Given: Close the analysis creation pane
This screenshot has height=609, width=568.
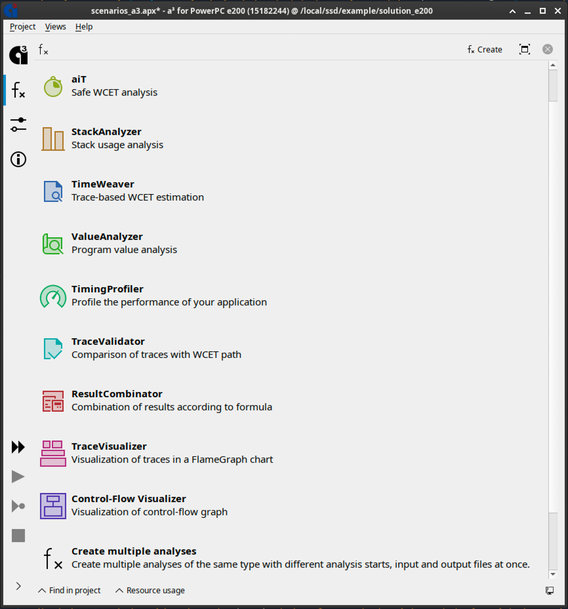Looking at the screenshot, I should [x=547, y=49].
